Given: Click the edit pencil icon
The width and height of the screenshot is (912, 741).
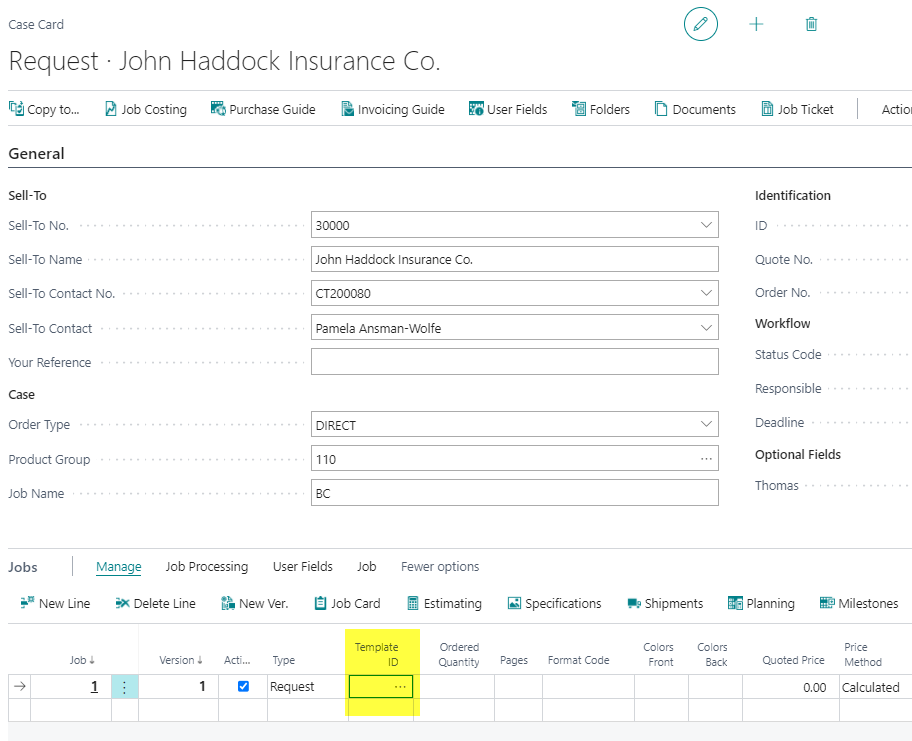Looking at the screenshot, I should coord(700,24).
